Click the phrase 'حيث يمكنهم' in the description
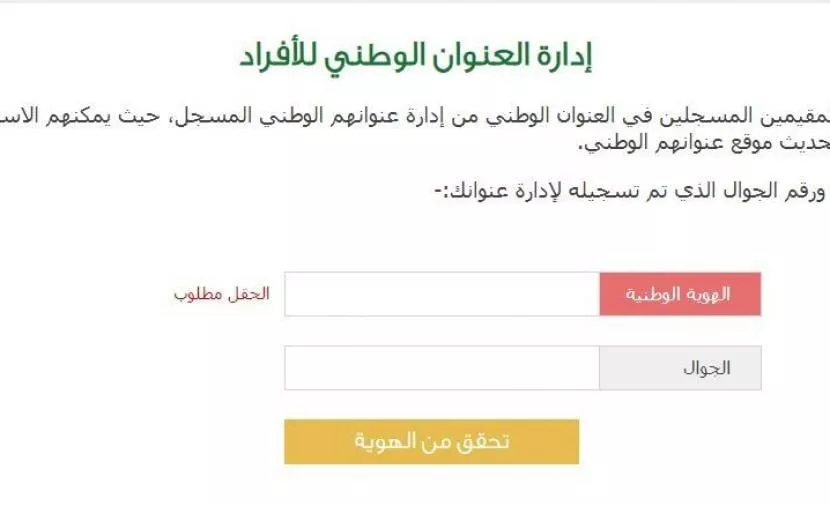The height and width of the screenshot is (506, 830). (x=139, y=116)
